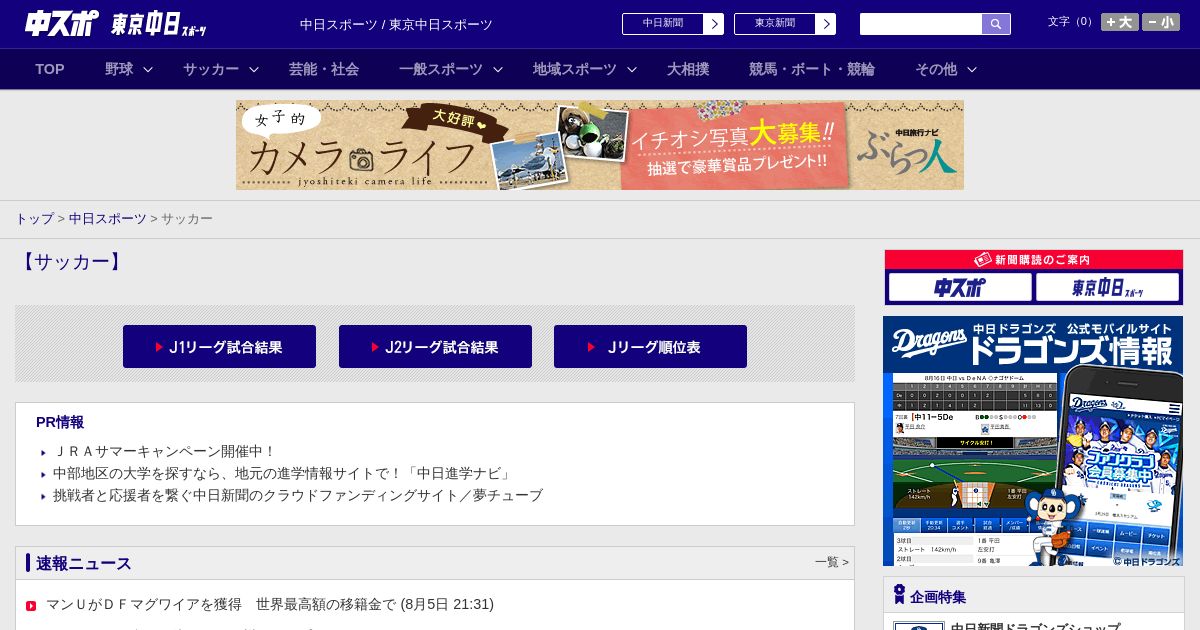Open the 中日新聞 link button
The width and height of the screenshot is (1200, 630).
[673, 24]
